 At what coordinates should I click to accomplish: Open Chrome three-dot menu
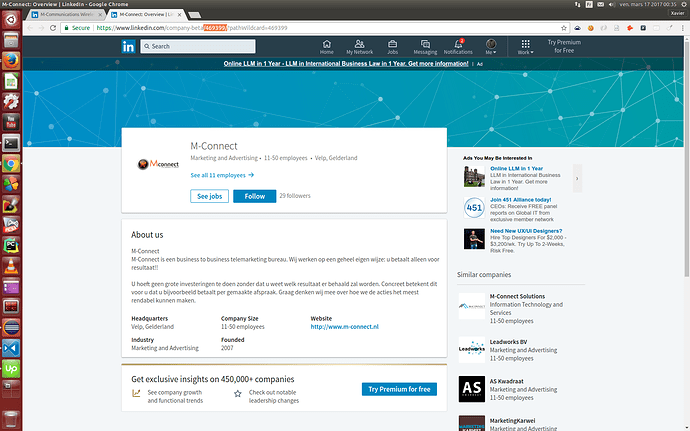tap(683, 28)
